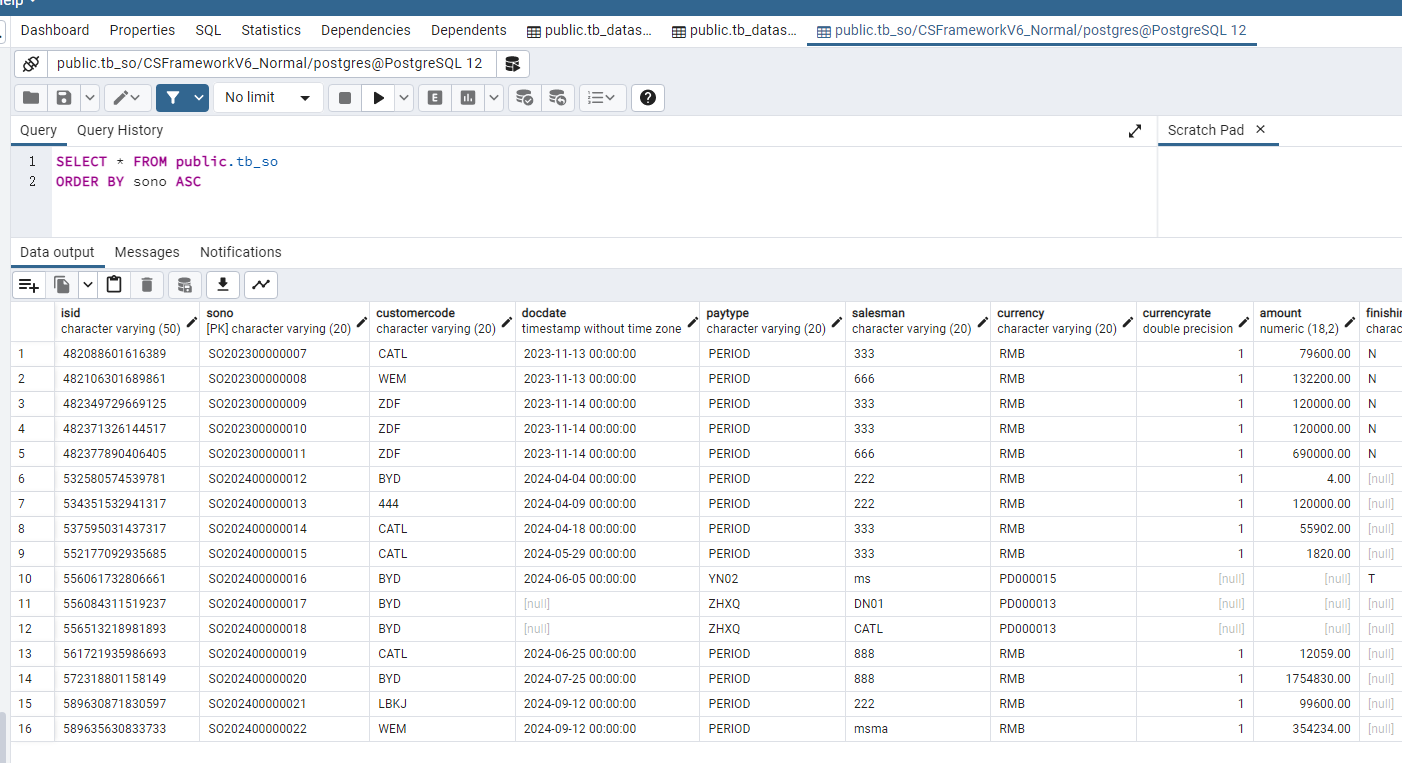This screenshot has height=763, width=1402.
Task: Stop the running query
Action: 345,97
